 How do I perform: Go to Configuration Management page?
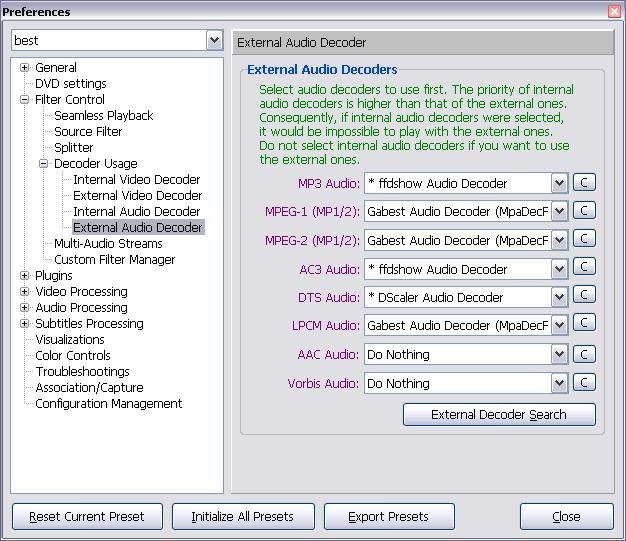108,404
